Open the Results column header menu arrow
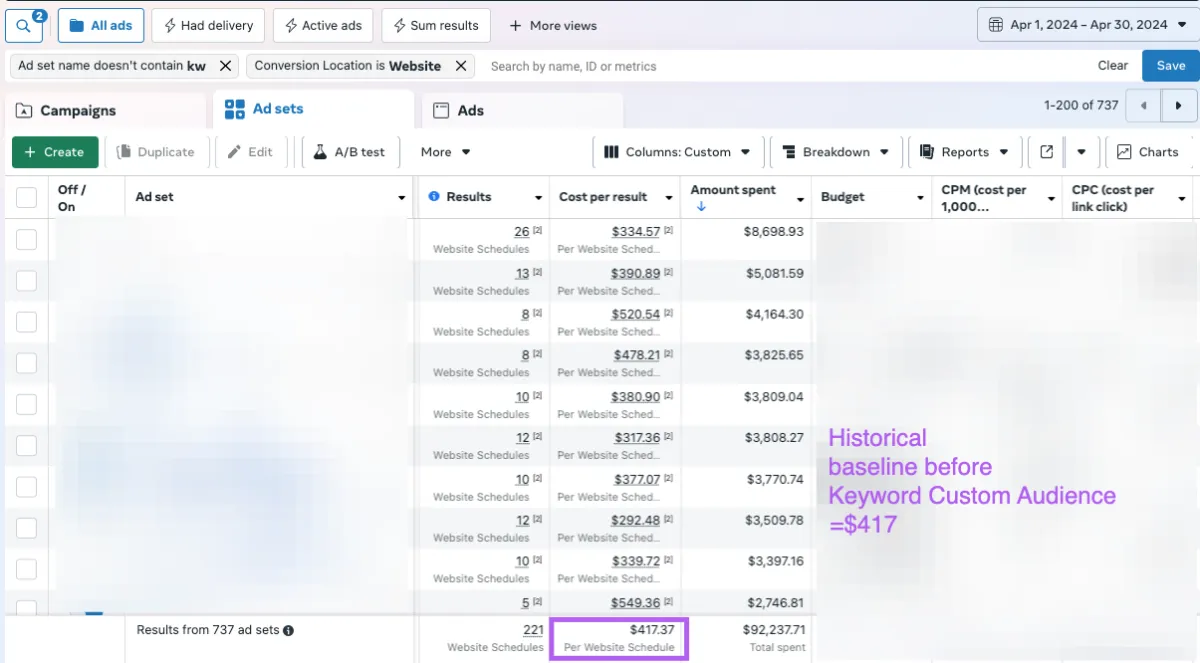Screen dimensions: 1200x663 pyautogui.click(x=538, y=198)
